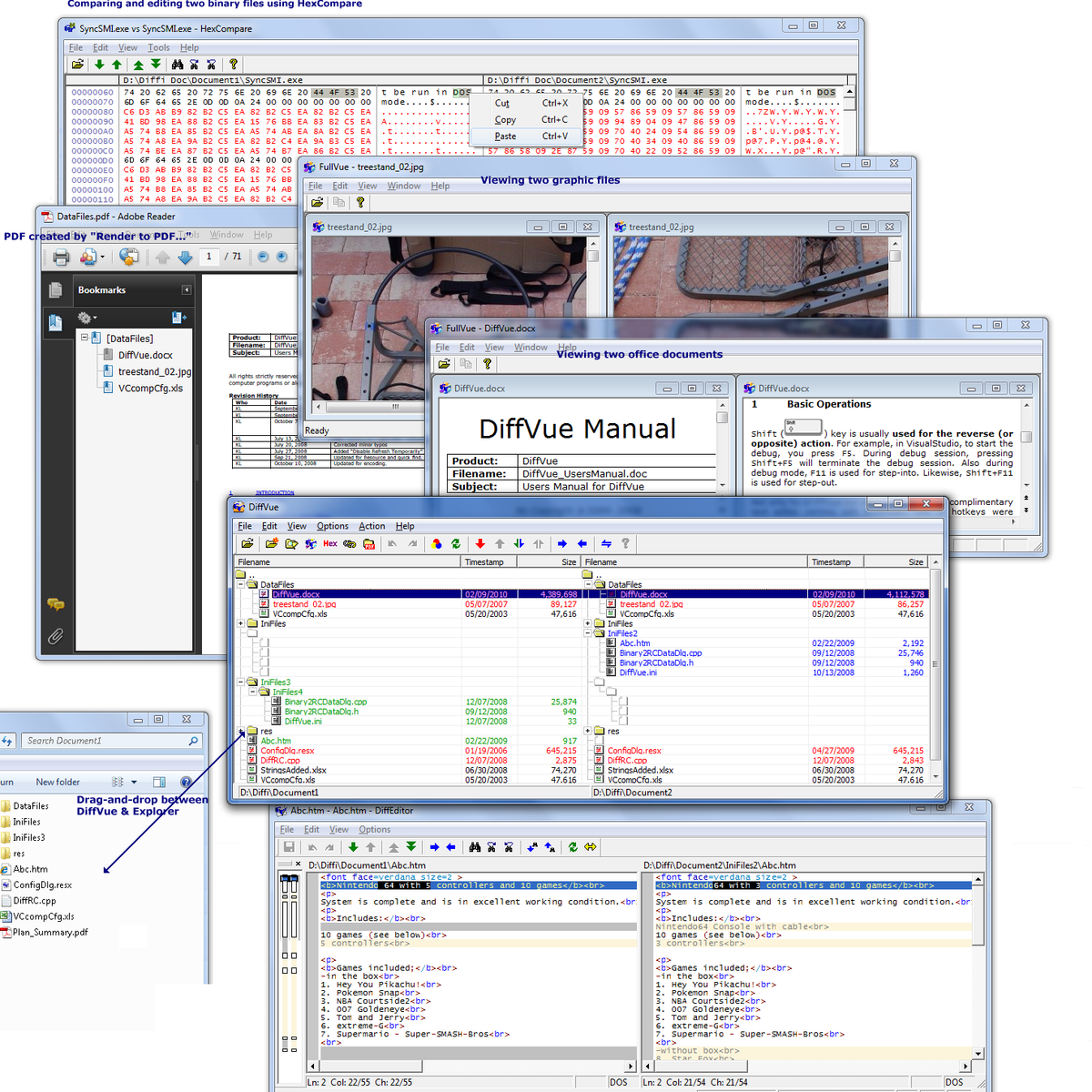This screenshot has width=1092, height=1092.
Task: Sort by left Filename column in DiffVue
Action: (x=349, y=562)
